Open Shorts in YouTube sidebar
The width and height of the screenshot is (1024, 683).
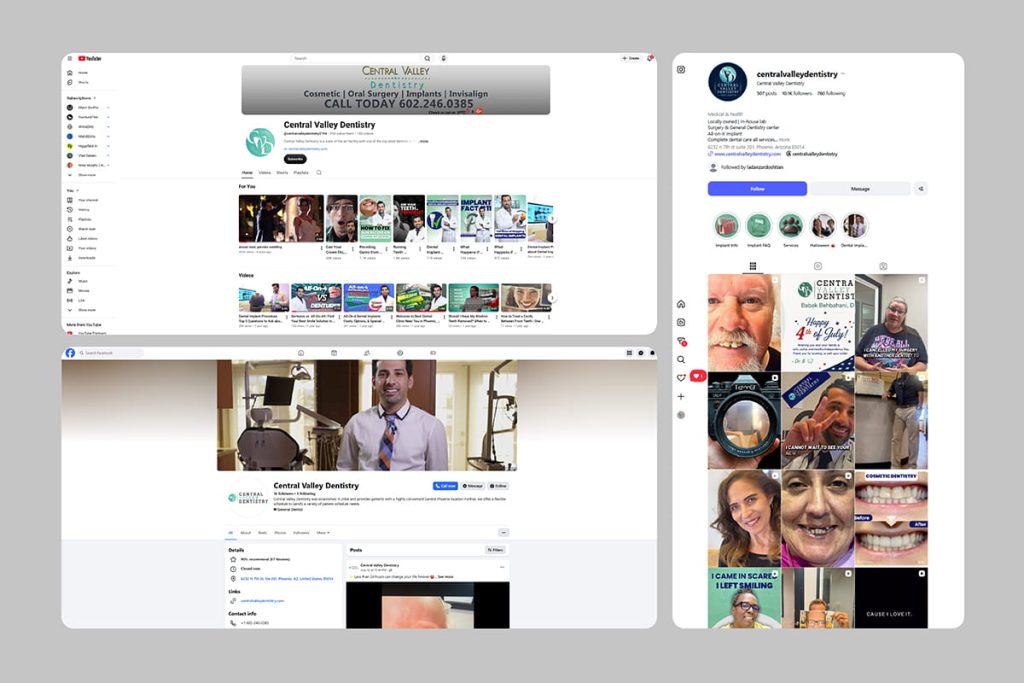(78, 82)
